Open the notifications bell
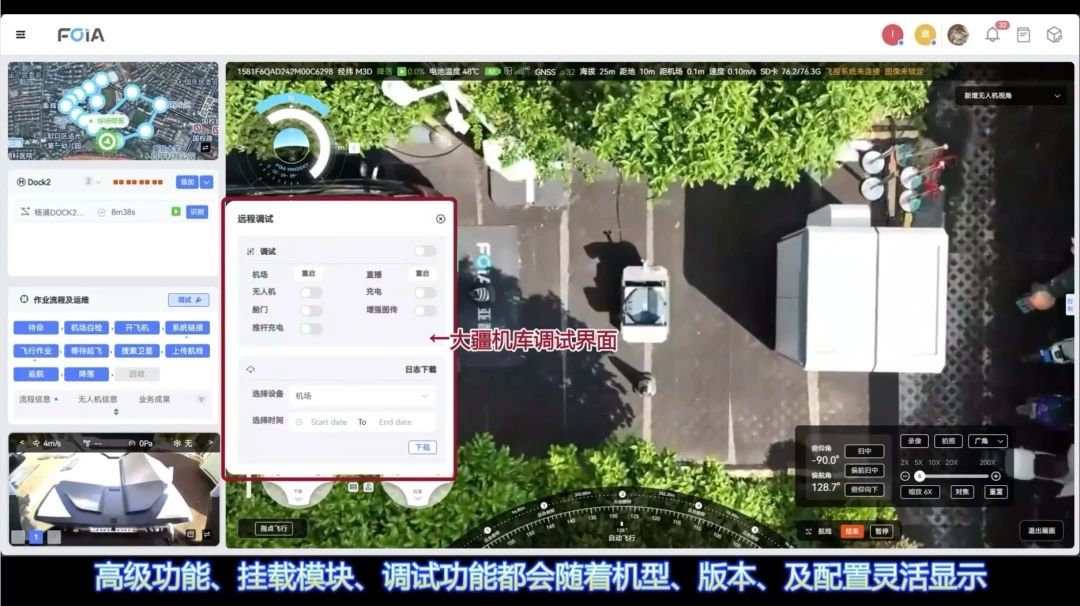 pos(992,35)
